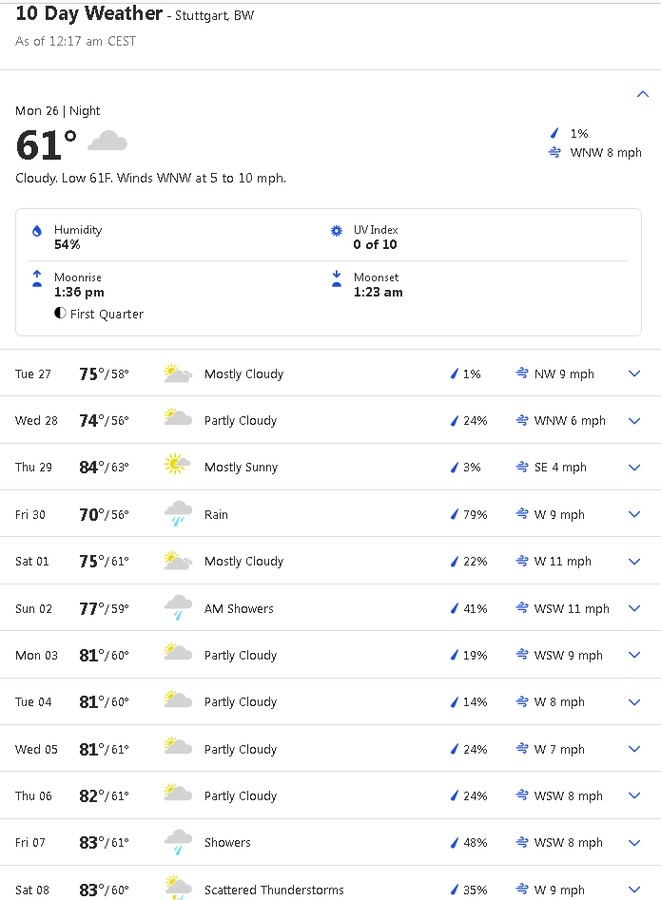Open the Sun 02 AM Showers row
This screenshot has height=900, width=661.
[x=330, y=608]
